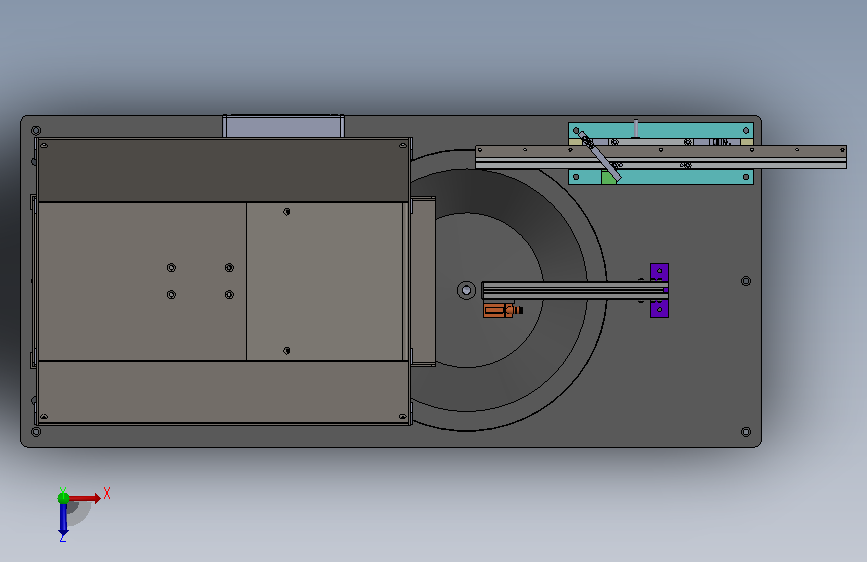Pick the bottom-left corner mounting hole of the base
The height and width of the screenshot is (562, 867).
(x=36, y=431)
